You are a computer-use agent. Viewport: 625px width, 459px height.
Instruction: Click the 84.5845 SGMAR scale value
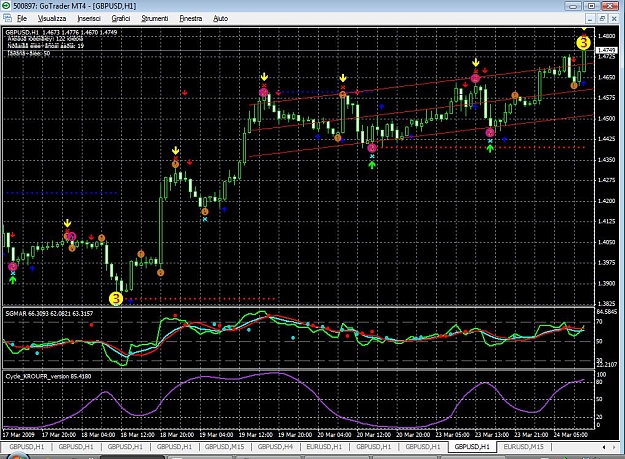pos(607,312)
